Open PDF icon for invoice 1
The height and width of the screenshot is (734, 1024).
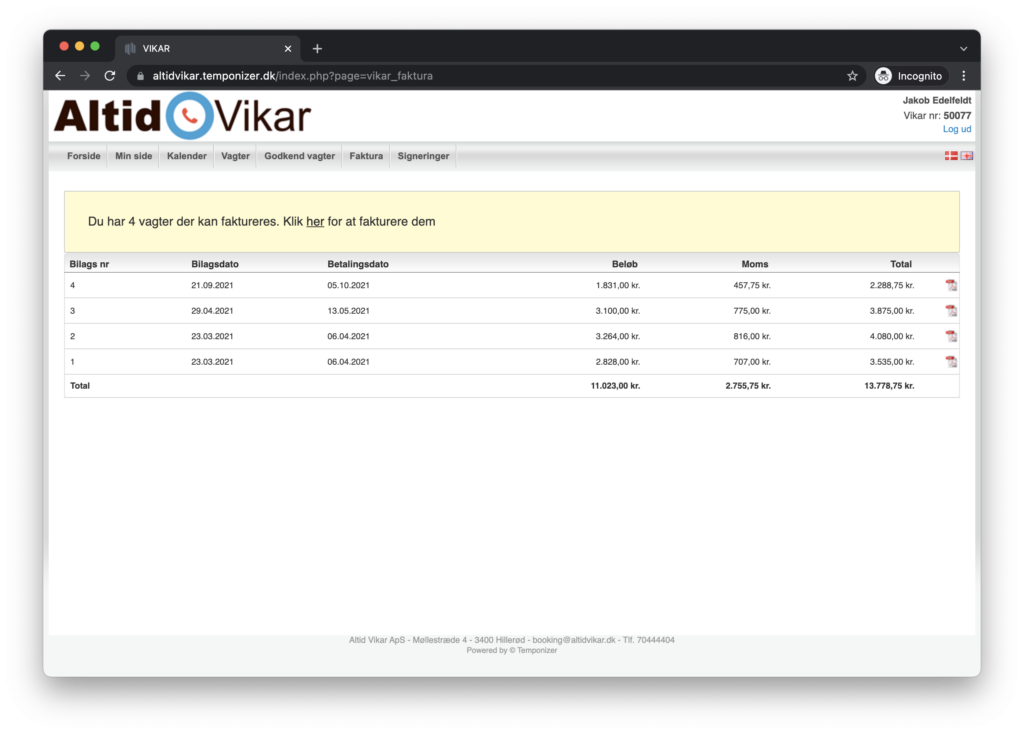(x=951, y=362)
